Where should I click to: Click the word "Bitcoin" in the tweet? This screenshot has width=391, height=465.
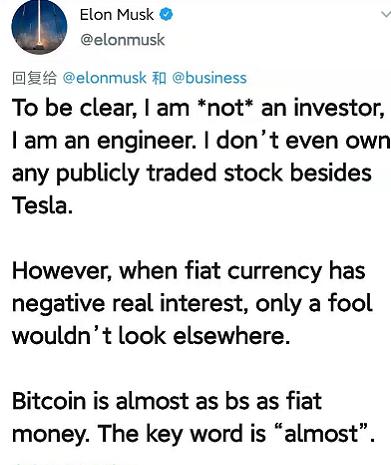[x=49, y=401]
